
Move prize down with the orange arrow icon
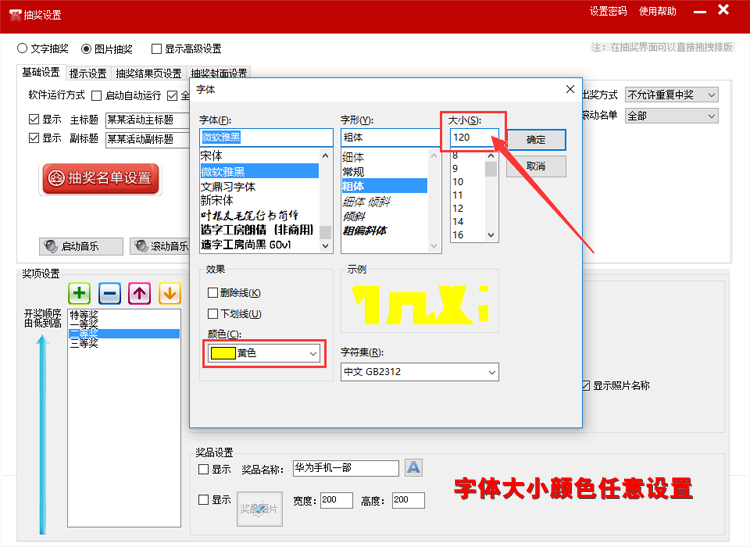click(169, 293)
